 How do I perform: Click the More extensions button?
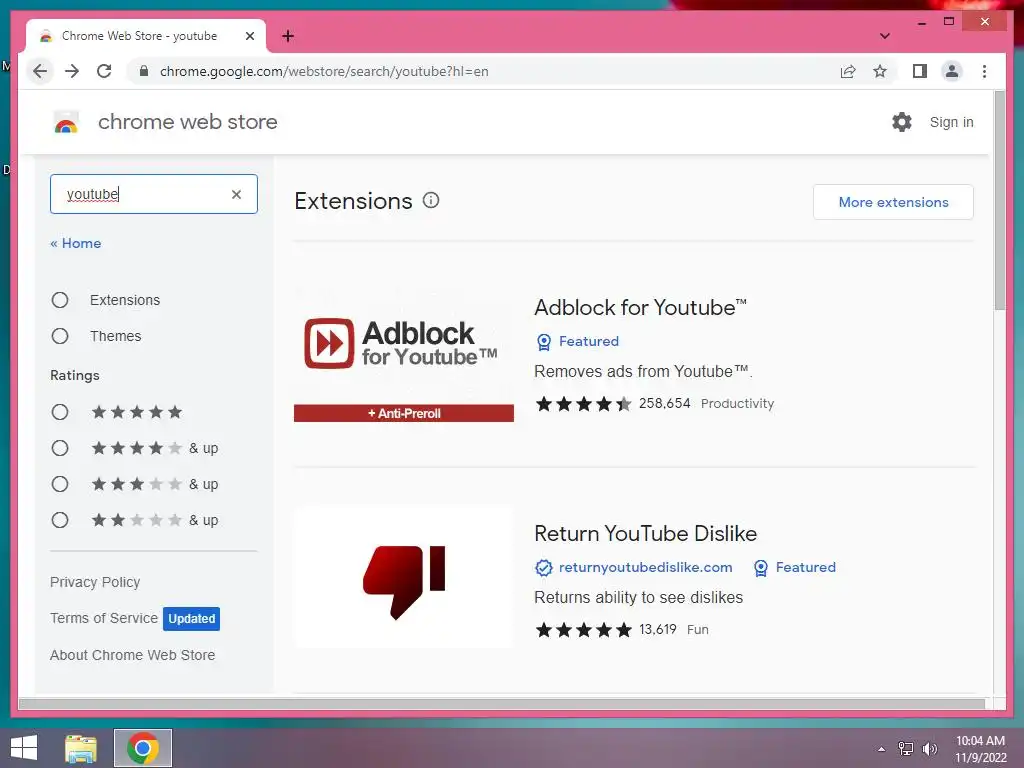tap(893, 202)
